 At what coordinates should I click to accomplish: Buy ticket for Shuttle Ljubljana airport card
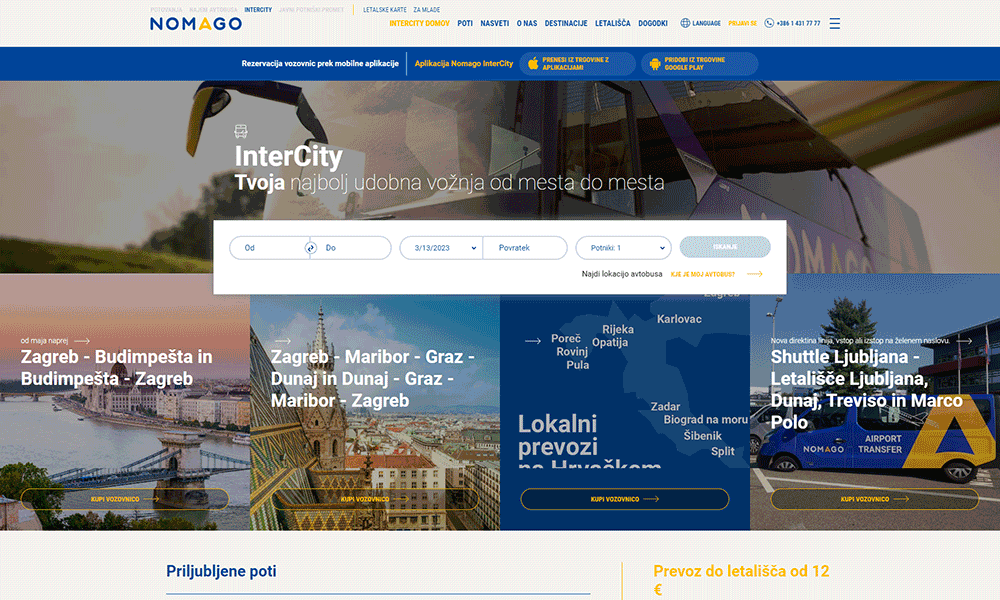(875, 499)
